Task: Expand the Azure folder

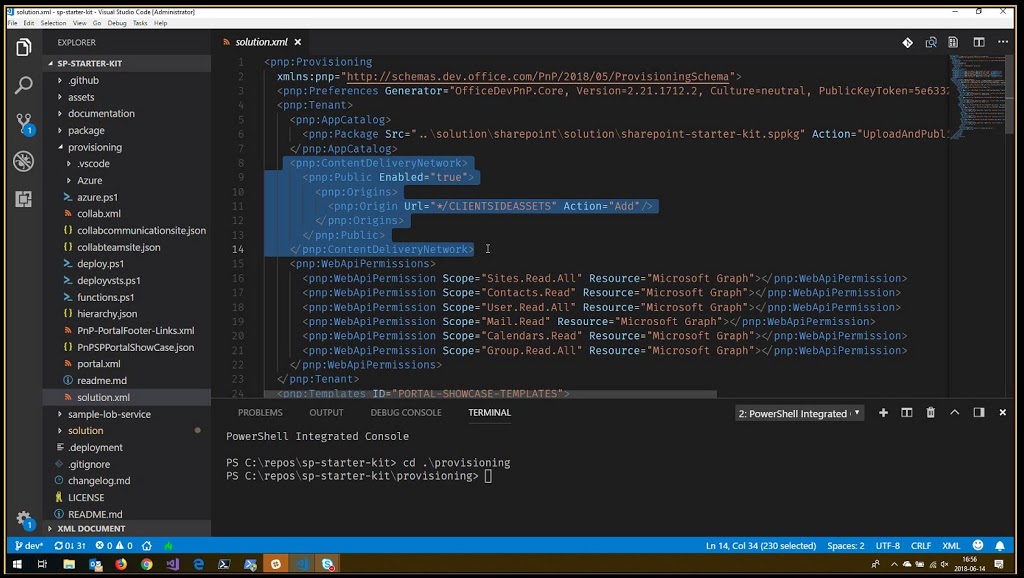Action: [x=89, y=181]
